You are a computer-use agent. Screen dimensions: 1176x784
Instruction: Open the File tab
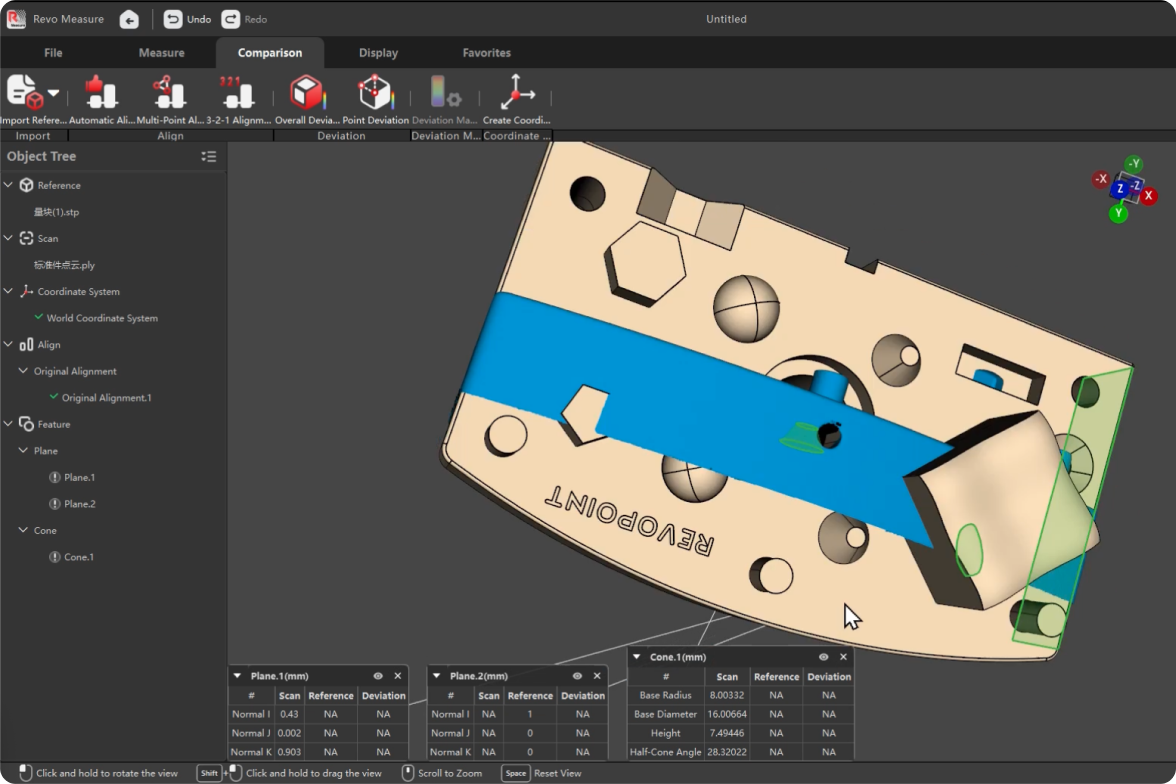coord(53,53)
